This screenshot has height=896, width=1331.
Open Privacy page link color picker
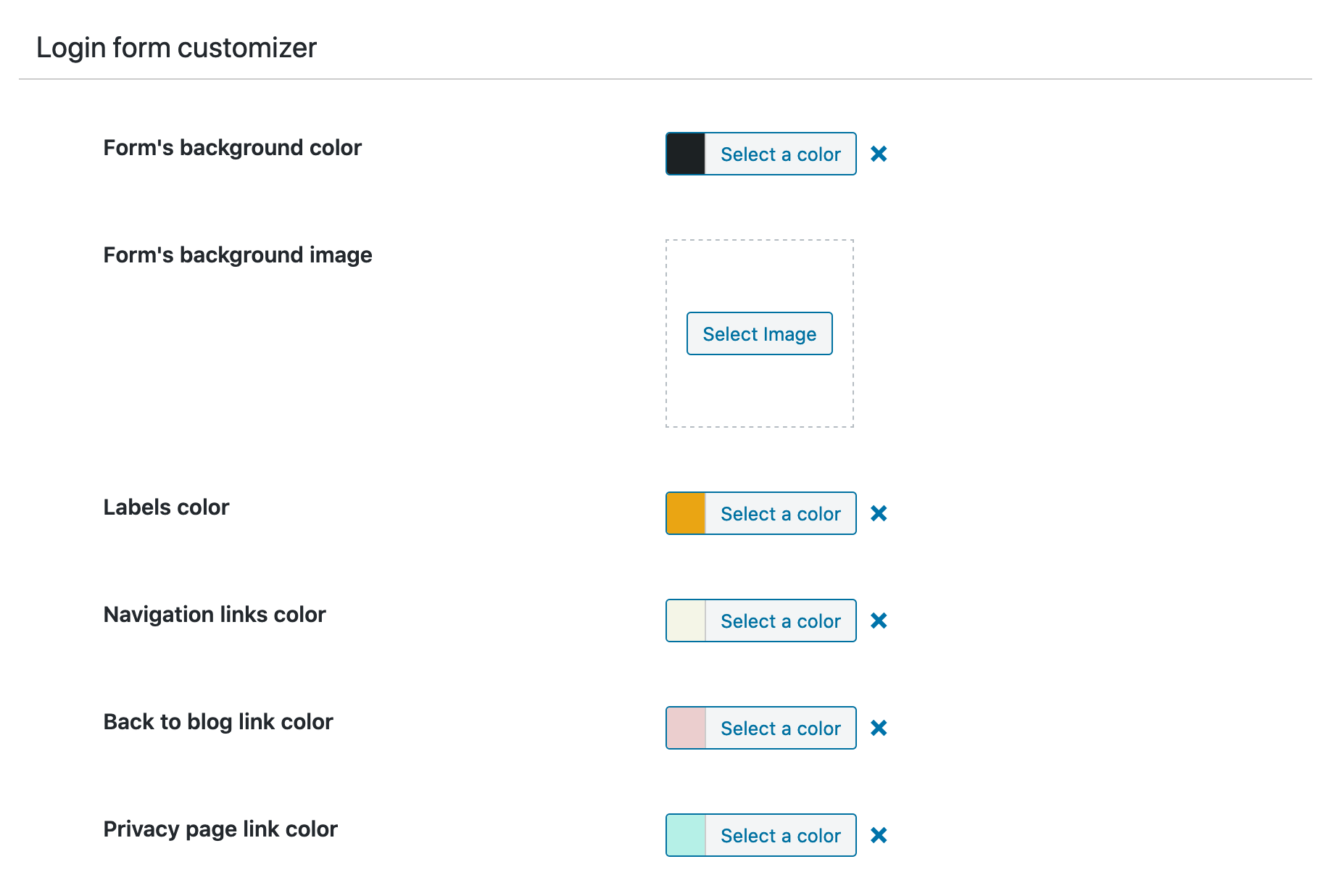click(x=780, y=835)
